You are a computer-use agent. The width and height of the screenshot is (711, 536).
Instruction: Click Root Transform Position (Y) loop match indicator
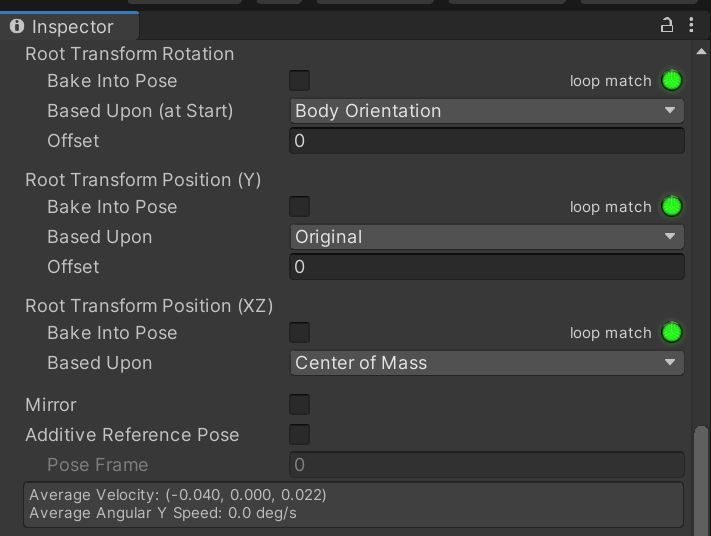click(672, 207)
